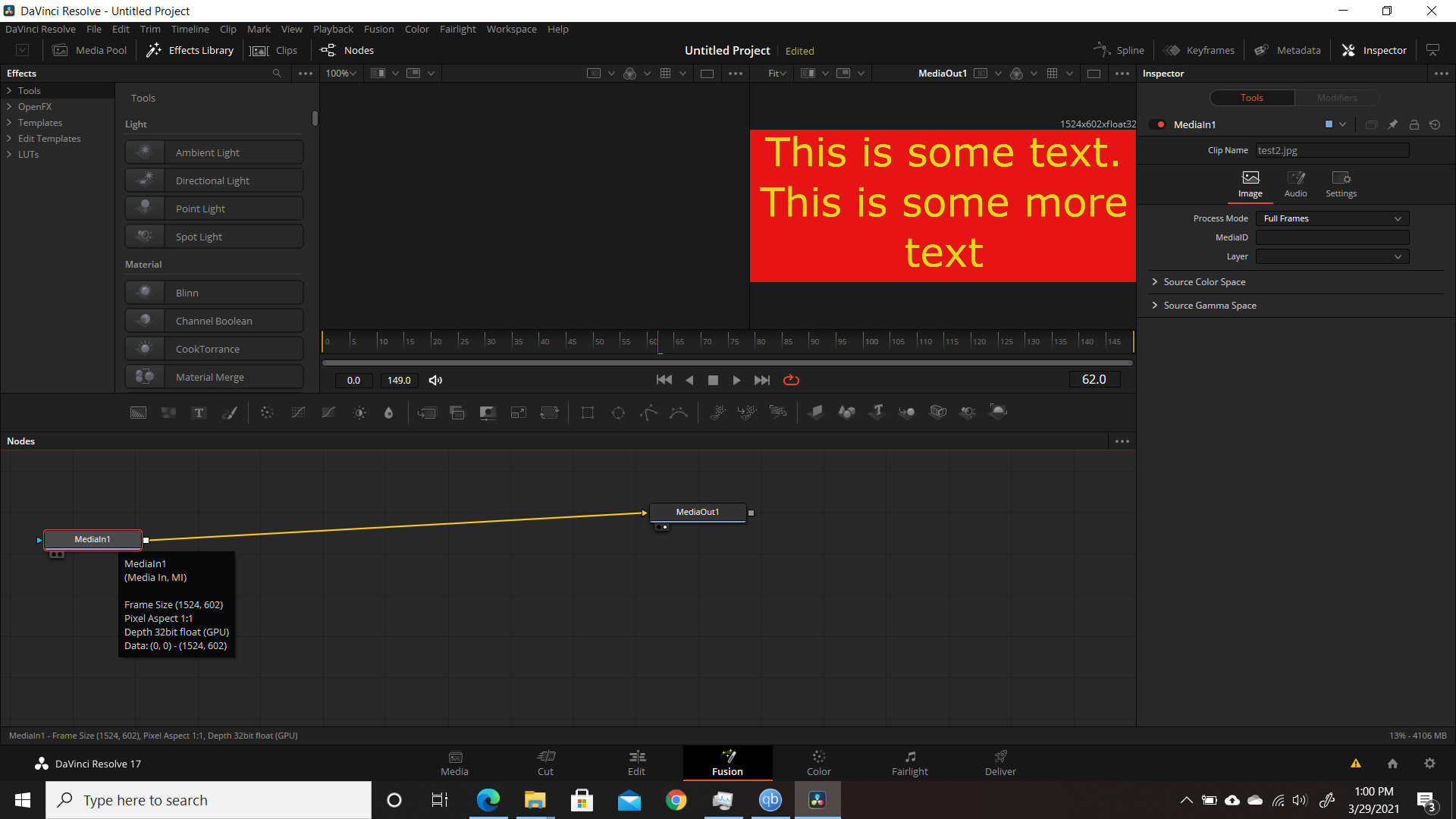Add Color Curves tool from toolbar
The width and height of the screenshot is (1456, 819).
[299, 413]
